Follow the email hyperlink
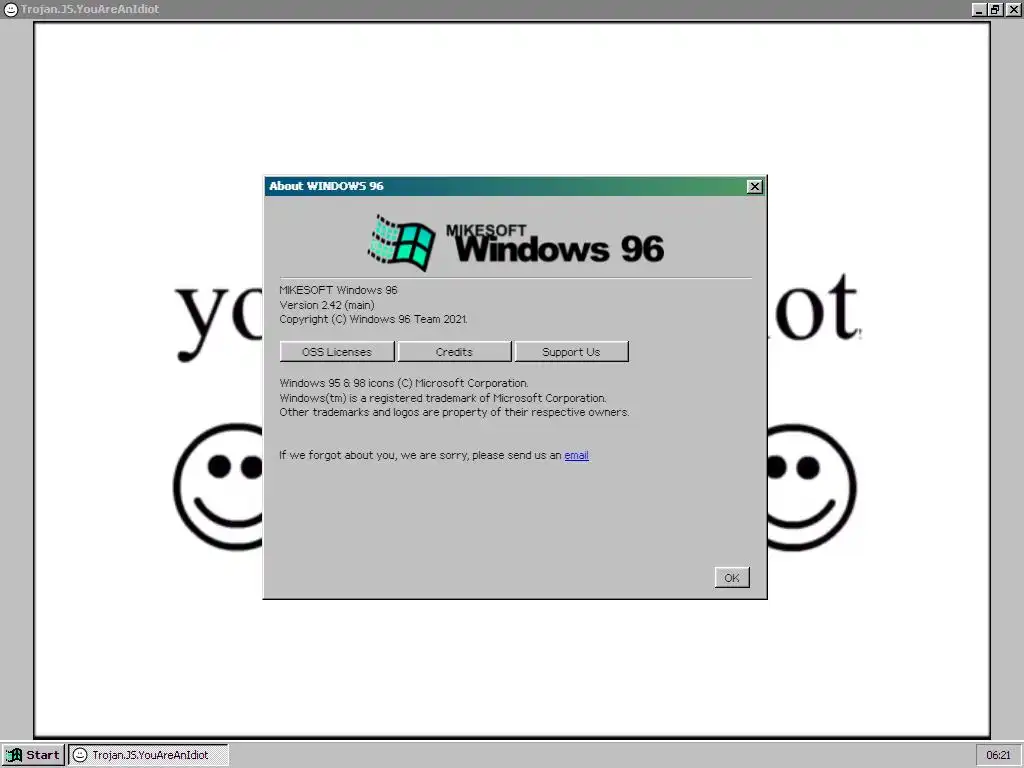The height and width of the screenshot is (768, 1024). [x=576, y=455]
